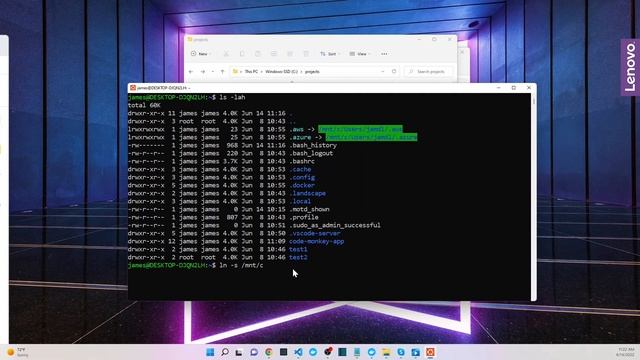Go back in File Explorer navigation
The height and width of the screenshot is (360, 640).
click(191, 71)
